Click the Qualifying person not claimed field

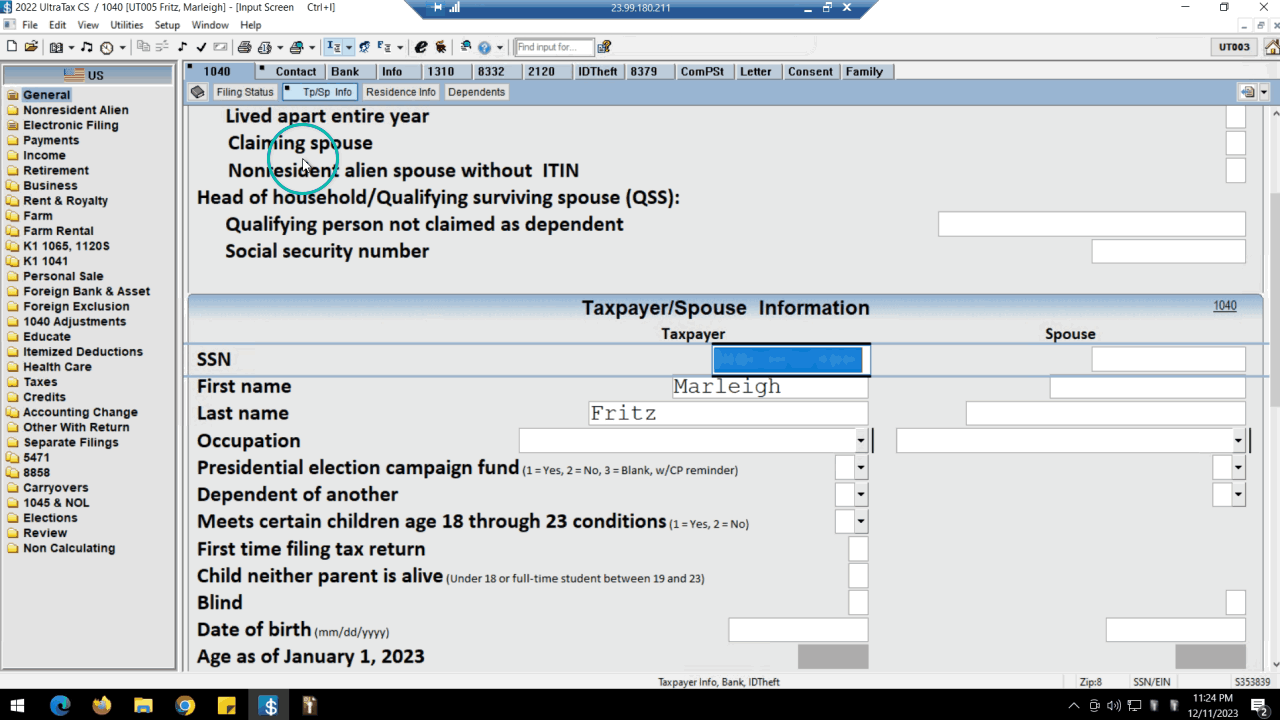1092,224
